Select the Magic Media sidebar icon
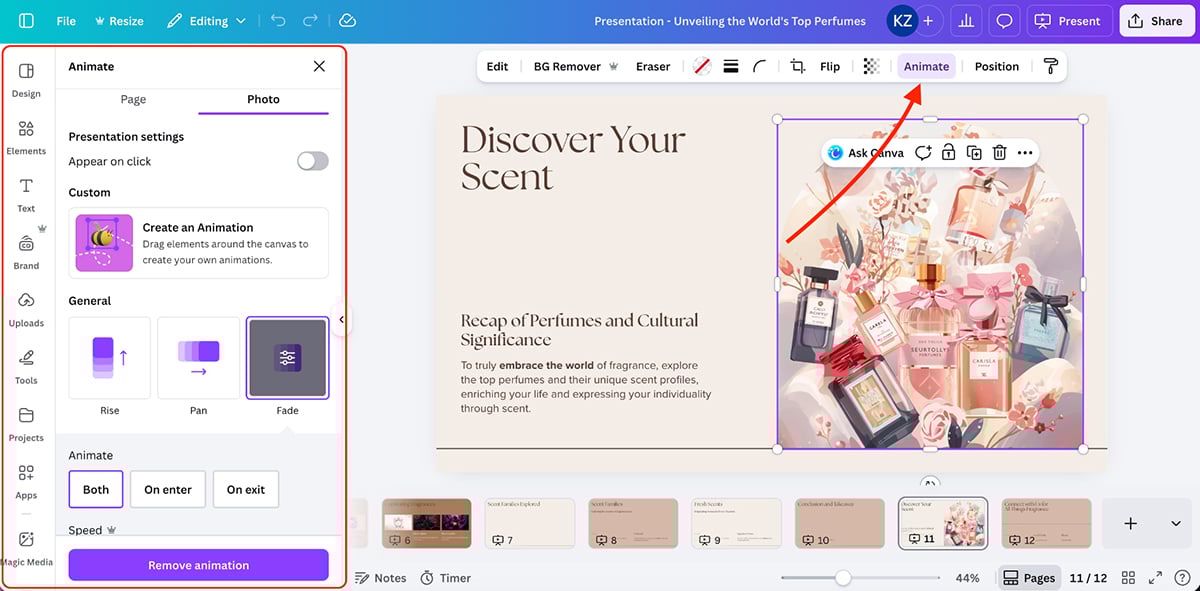Viewport: 1200px width, 591px height. 26,546
